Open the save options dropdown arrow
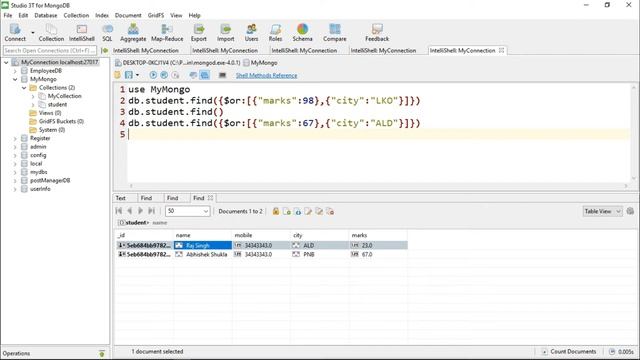The image size is (640, 360). [x=137, y=75]
